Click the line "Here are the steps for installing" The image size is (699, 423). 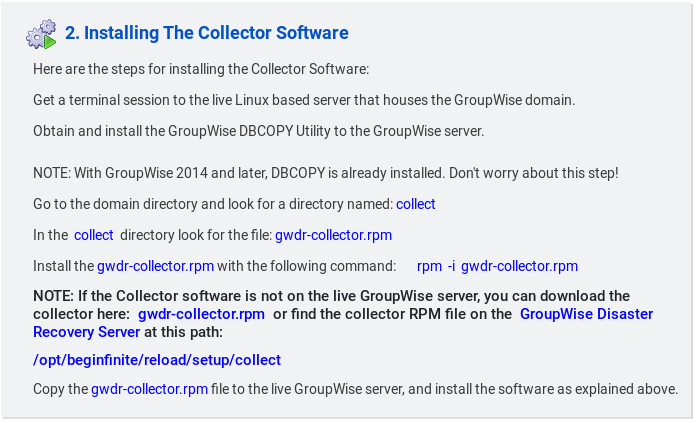(x=201, y=69)
